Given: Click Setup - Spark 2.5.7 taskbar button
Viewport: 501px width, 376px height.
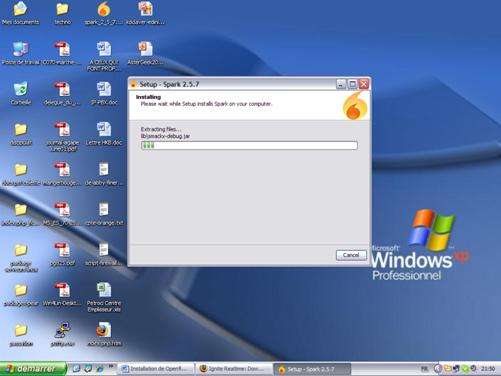Looking at the screenshot, I should [x=312, y=369].
